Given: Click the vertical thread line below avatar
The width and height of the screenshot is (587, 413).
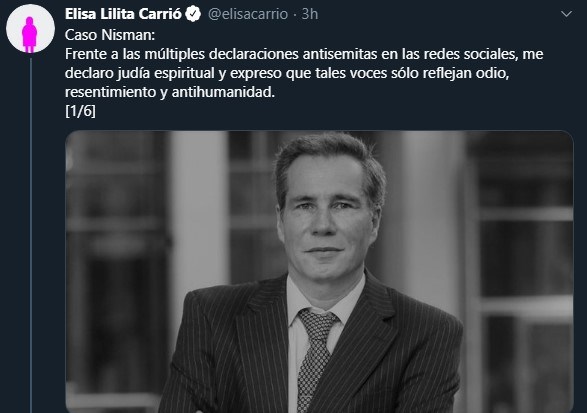Looking at the screenshot, I should click(31, 234).
